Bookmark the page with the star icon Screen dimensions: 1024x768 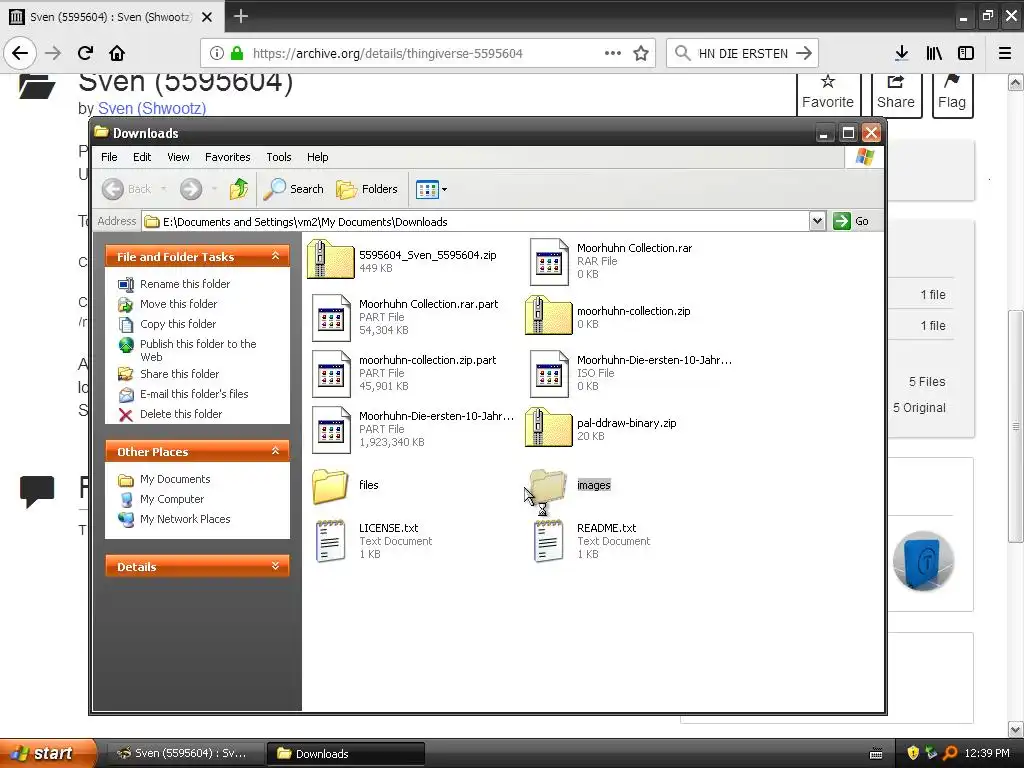[x=641, y=53]
